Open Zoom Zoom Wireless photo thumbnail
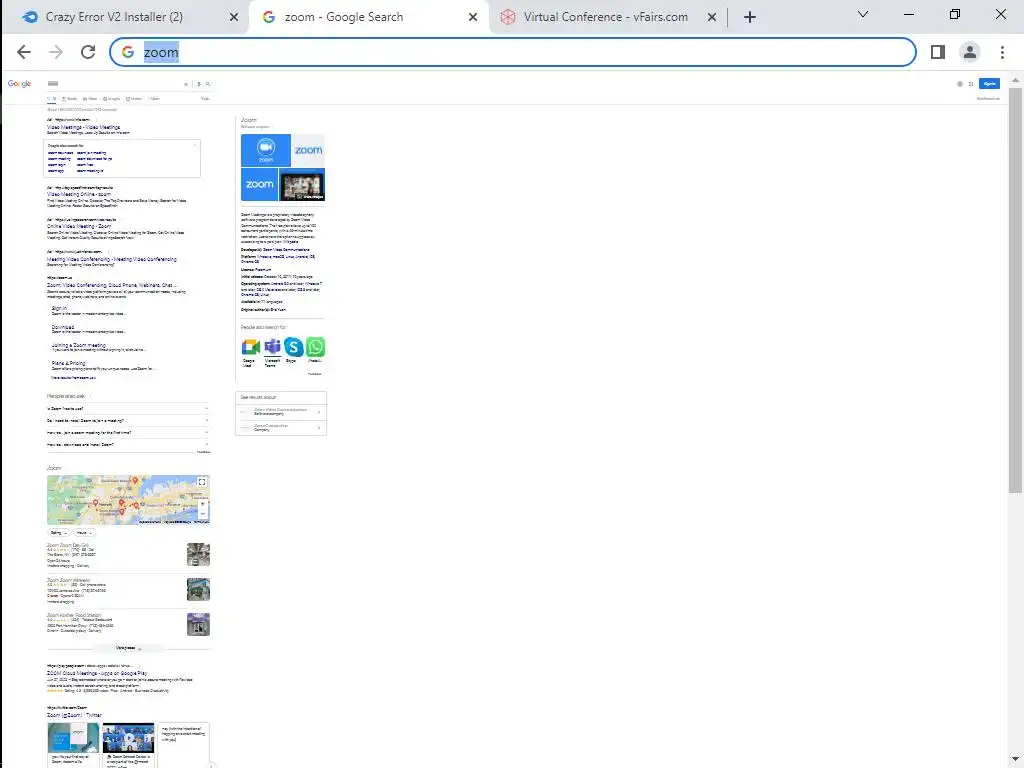The width and height of the screenshot is (1024, 768). [x=199, y=590]
